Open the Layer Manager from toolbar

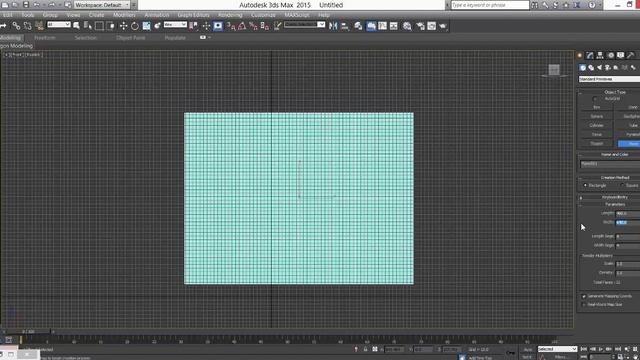click(358, 26)
